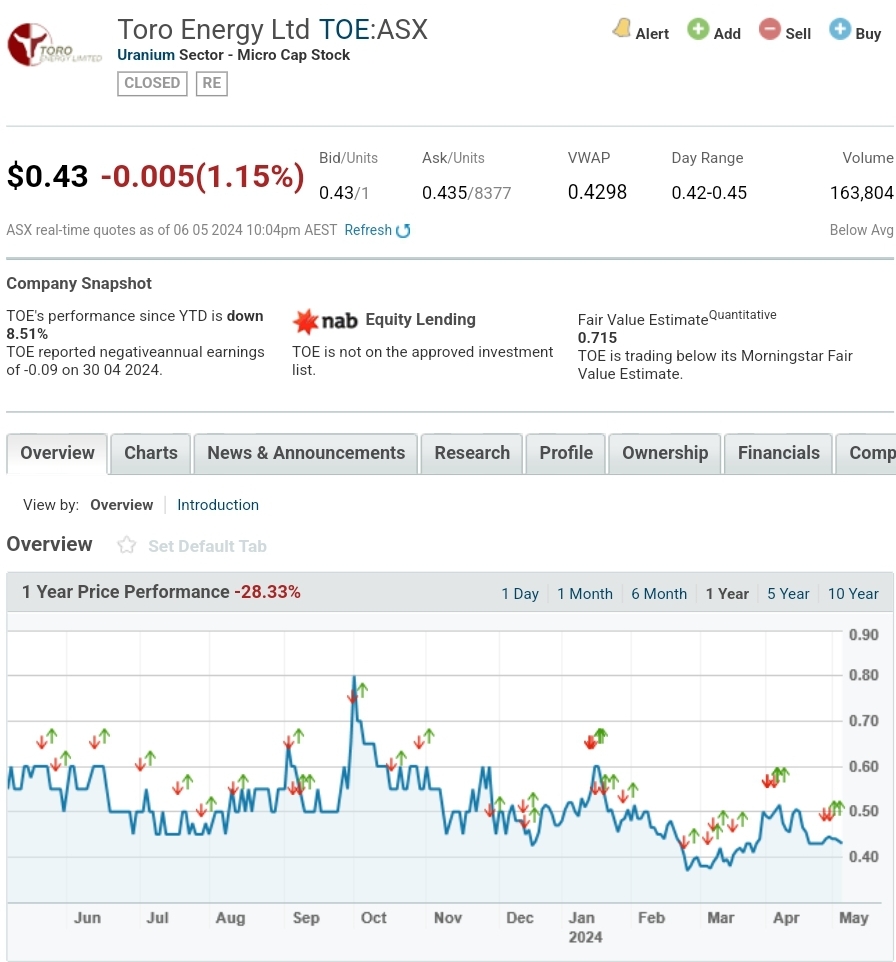The width and height of the screenshot is (896, 962).
Task: Click the Alert bell icon
Action: tap(622, 29)
